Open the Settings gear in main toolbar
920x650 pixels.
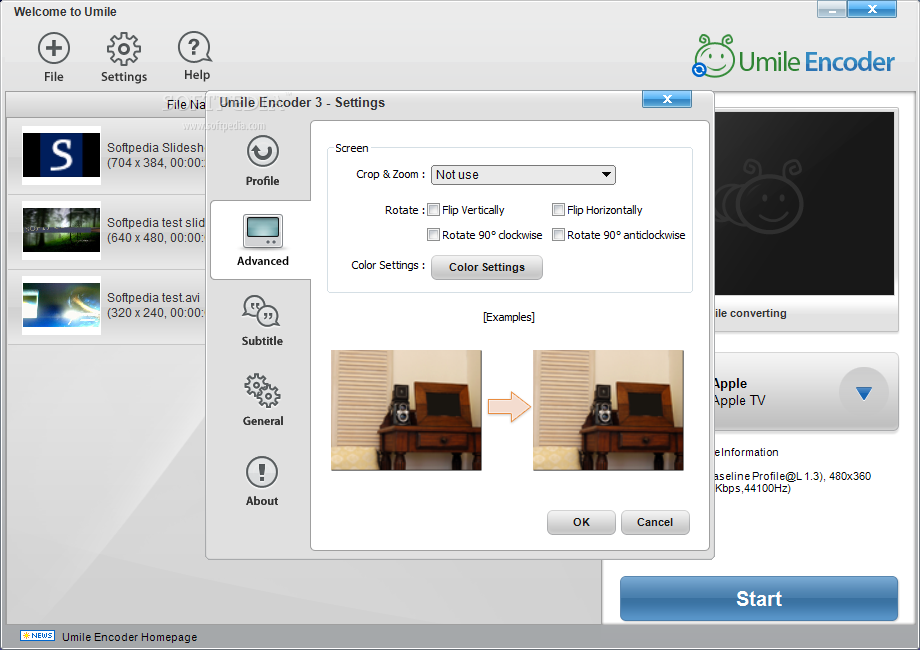(x=124, y=49)
